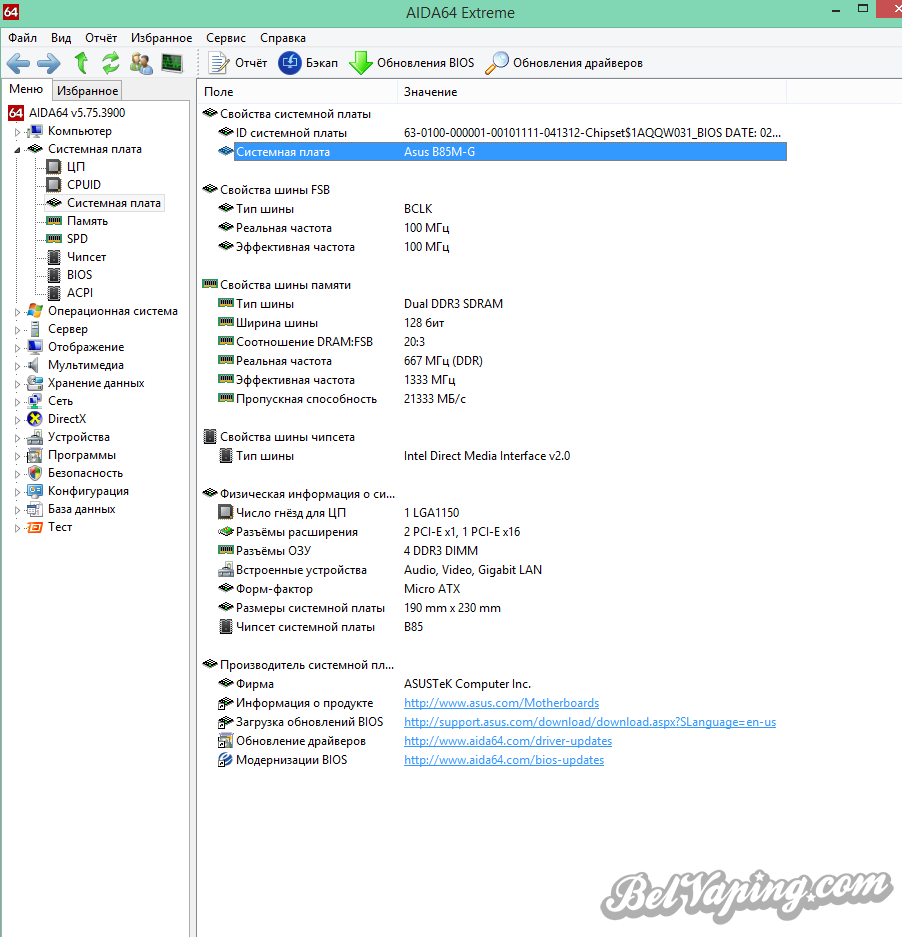Expand the Компьютер tree node
The image size is (902, 937).
[17, 131]
